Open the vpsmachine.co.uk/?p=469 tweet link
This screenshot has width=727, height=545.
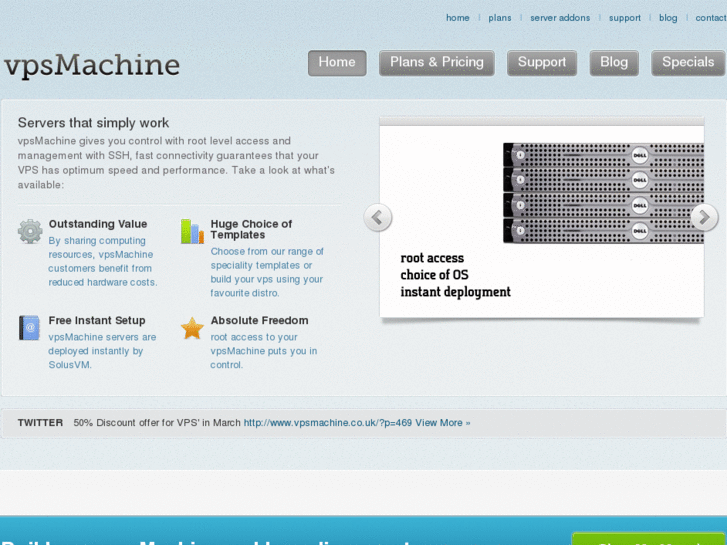coord(328,423)
